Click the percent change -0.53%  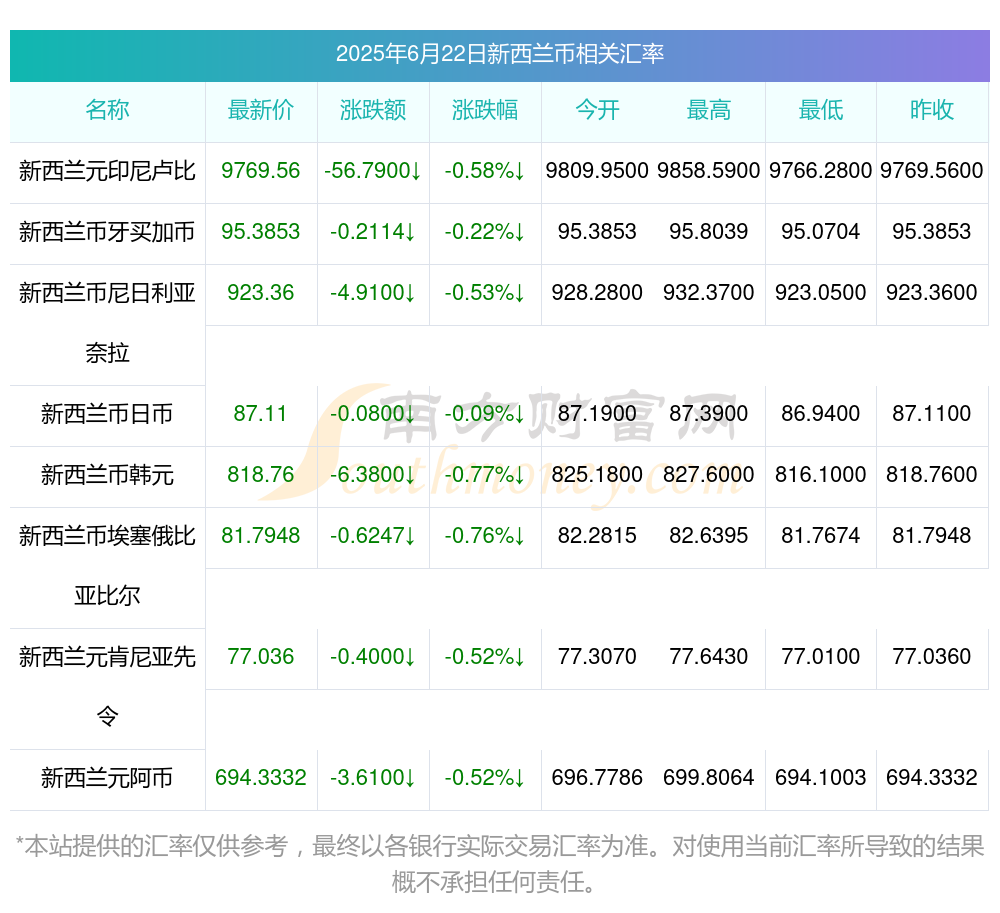(485, 293)
